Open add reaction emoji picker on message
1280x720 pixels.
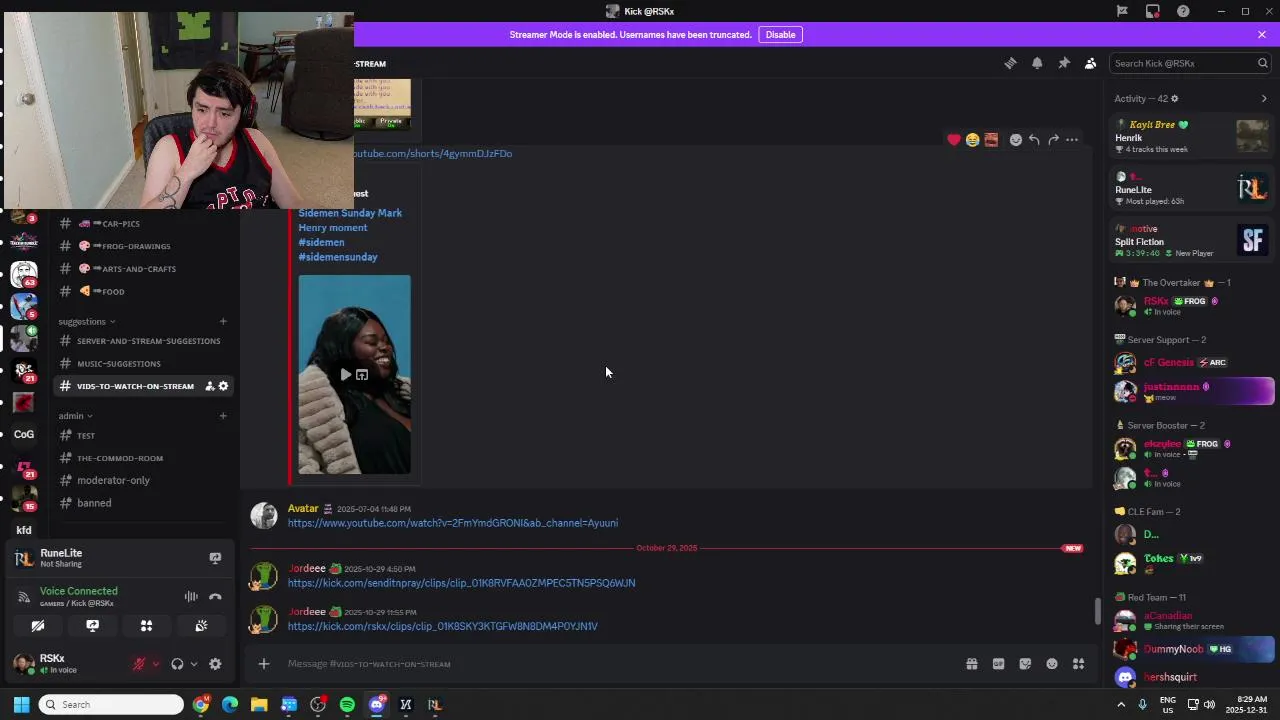pyautogui.click(x=1016, y=140)
